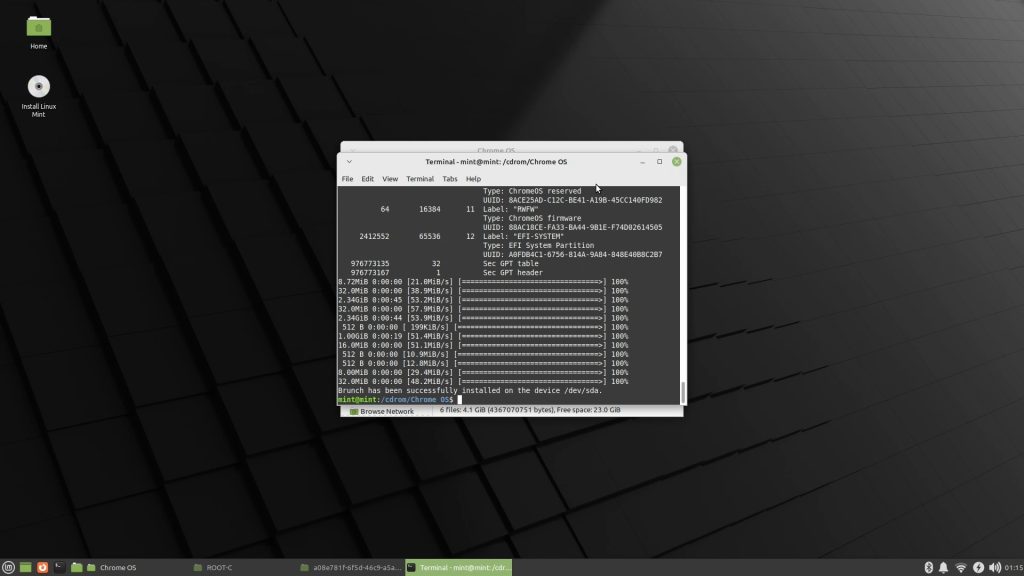Switch to Chrome OS folder taskbar window
Image resolution: width=1024 pixels, height=576 pixels.
117,567
